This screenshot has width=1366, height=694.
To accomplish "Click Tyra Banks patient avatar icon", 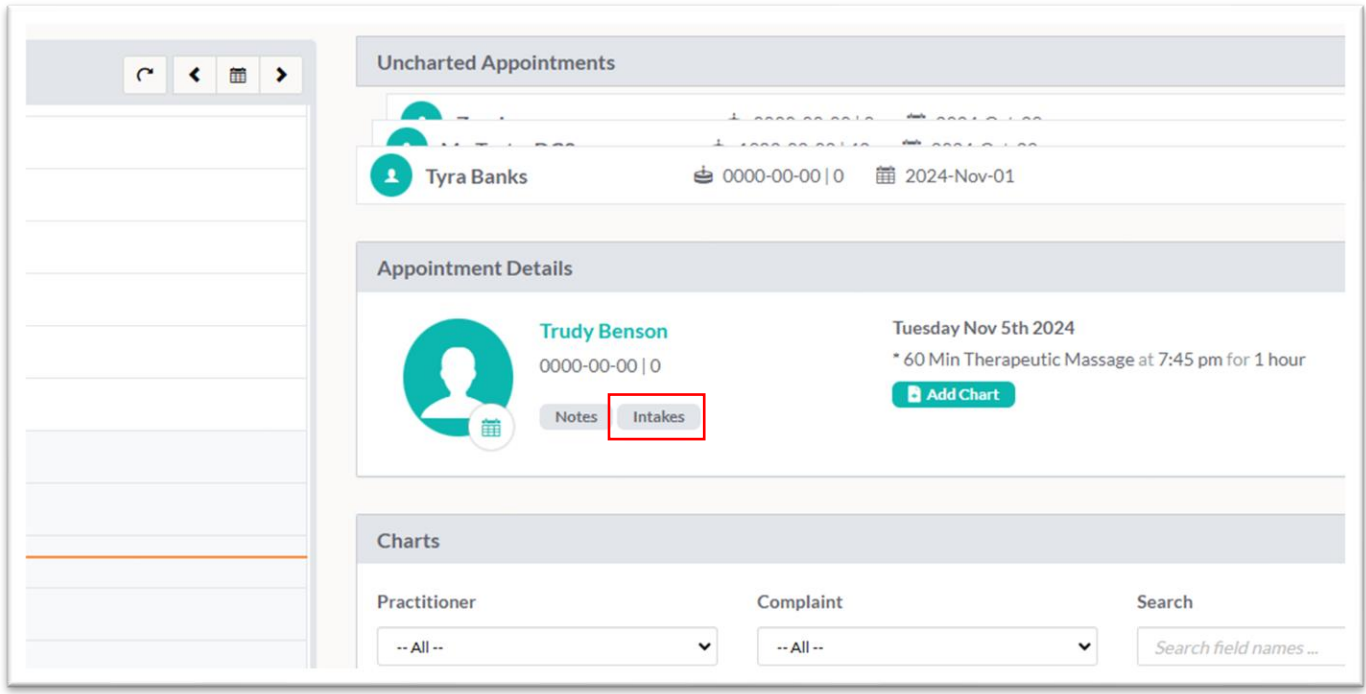I will [391, 176].
